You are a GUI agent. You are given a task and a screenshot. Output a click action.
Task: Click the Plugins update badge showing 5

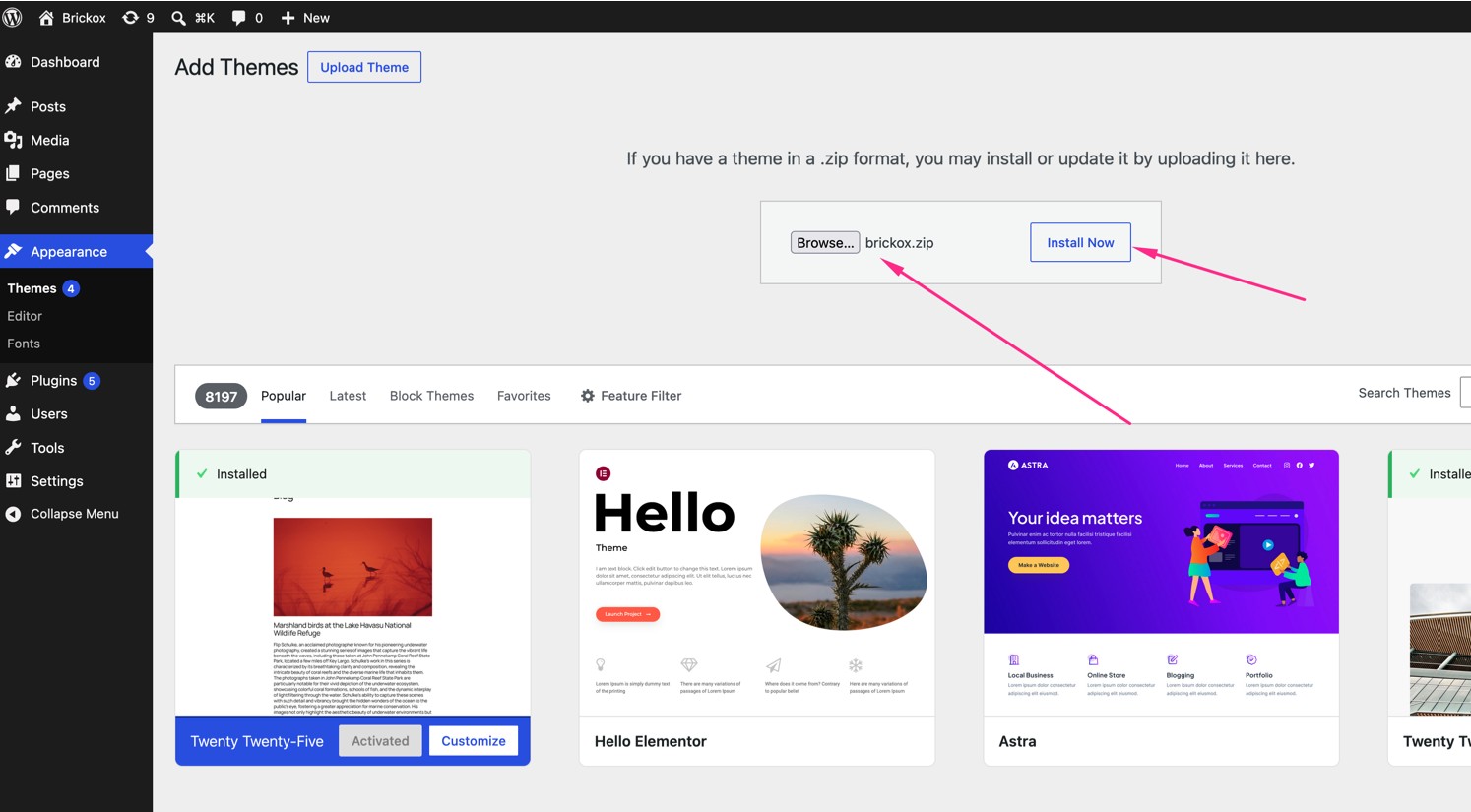click(x=92, y=381)
